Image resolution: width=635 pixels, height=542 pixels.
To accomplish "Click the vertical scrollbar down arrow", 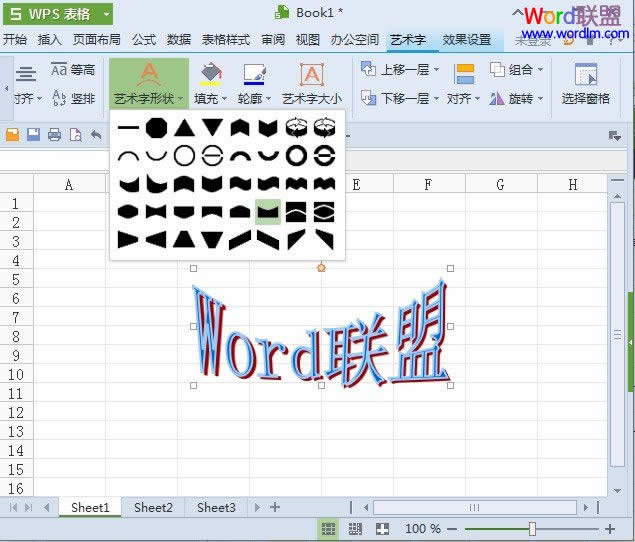I will [617, 491].
